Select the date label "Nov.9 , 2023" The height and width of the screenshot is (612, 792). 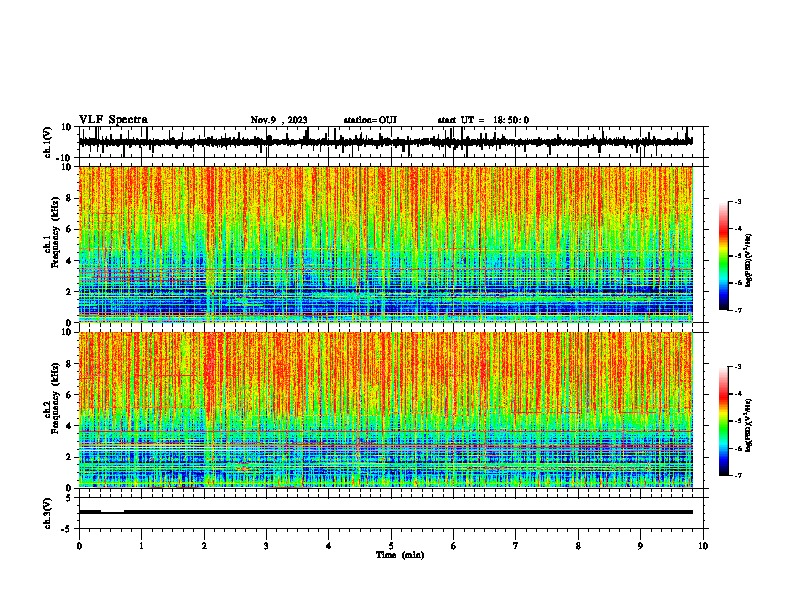point(279,120)
